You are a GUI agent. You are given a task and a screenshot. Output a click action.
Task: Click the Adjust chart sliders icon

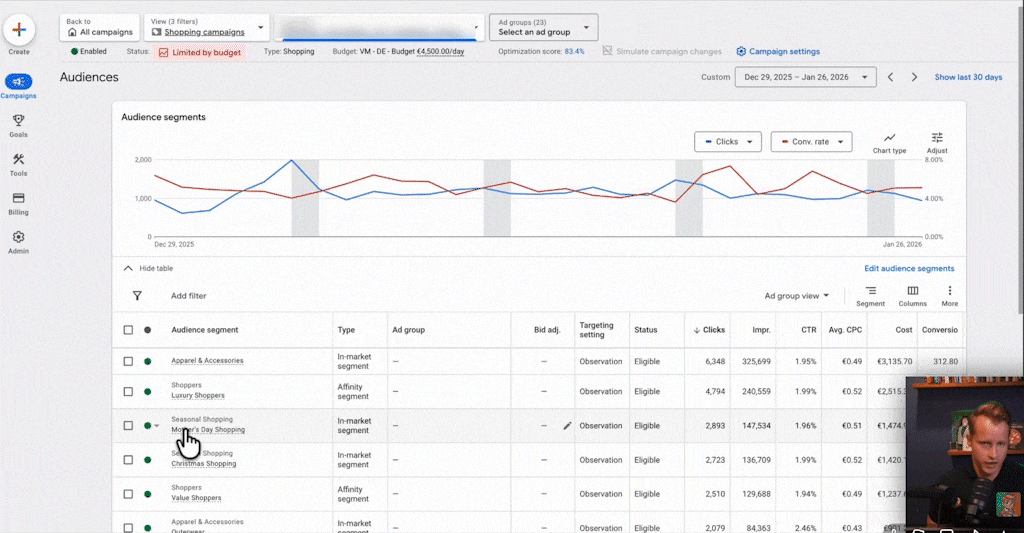(x=937, y=138)
